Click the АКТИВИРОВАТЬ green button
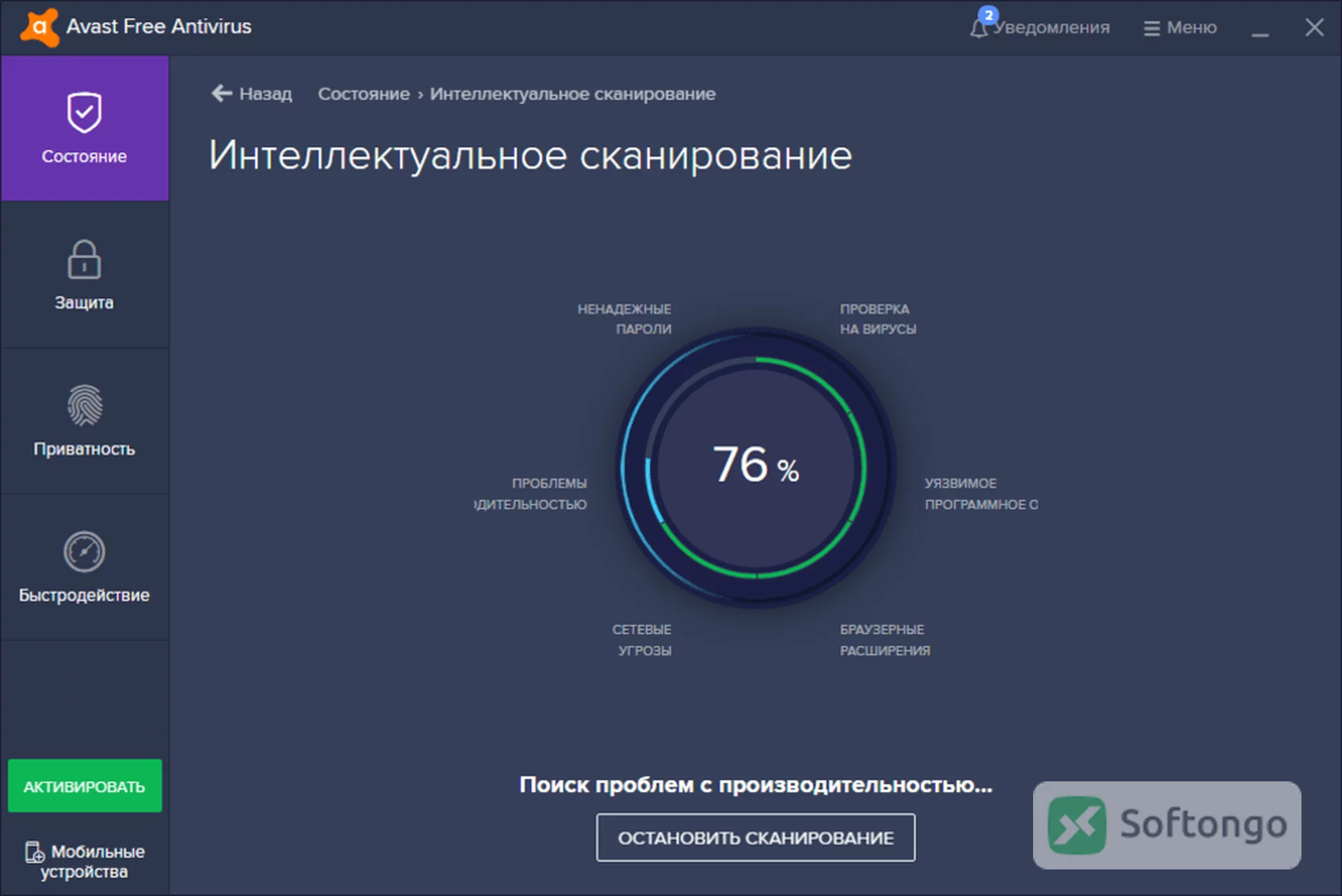1342x896 pixels. click(85, 786)
